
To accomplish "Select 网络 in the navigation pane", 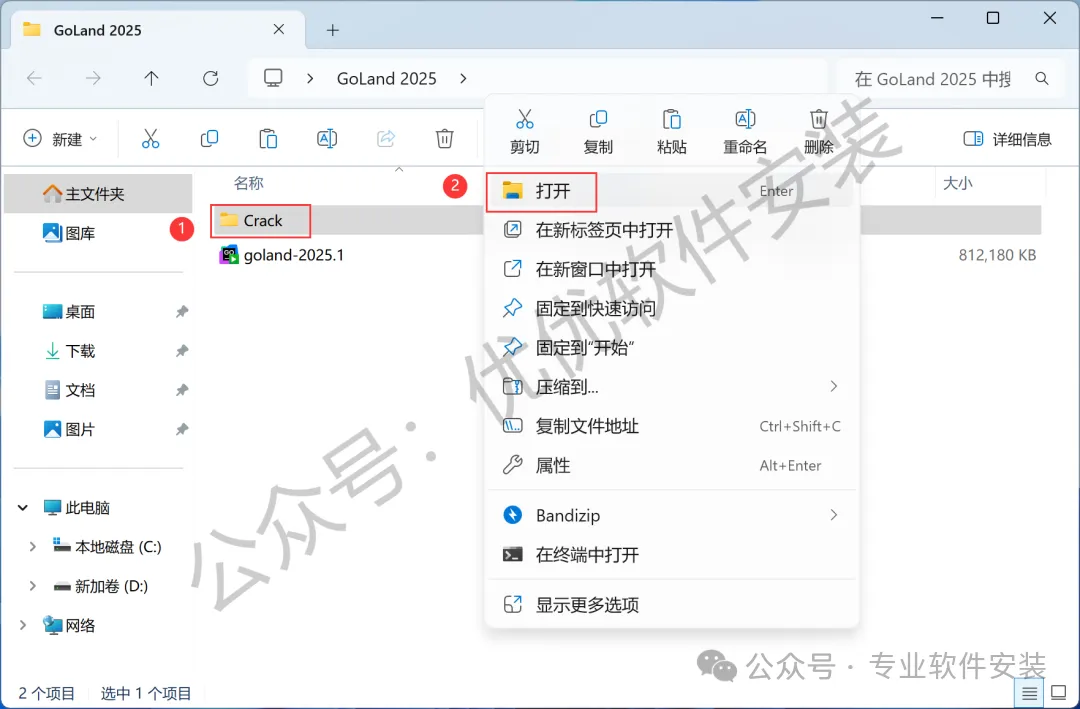I will coord(68,625).
